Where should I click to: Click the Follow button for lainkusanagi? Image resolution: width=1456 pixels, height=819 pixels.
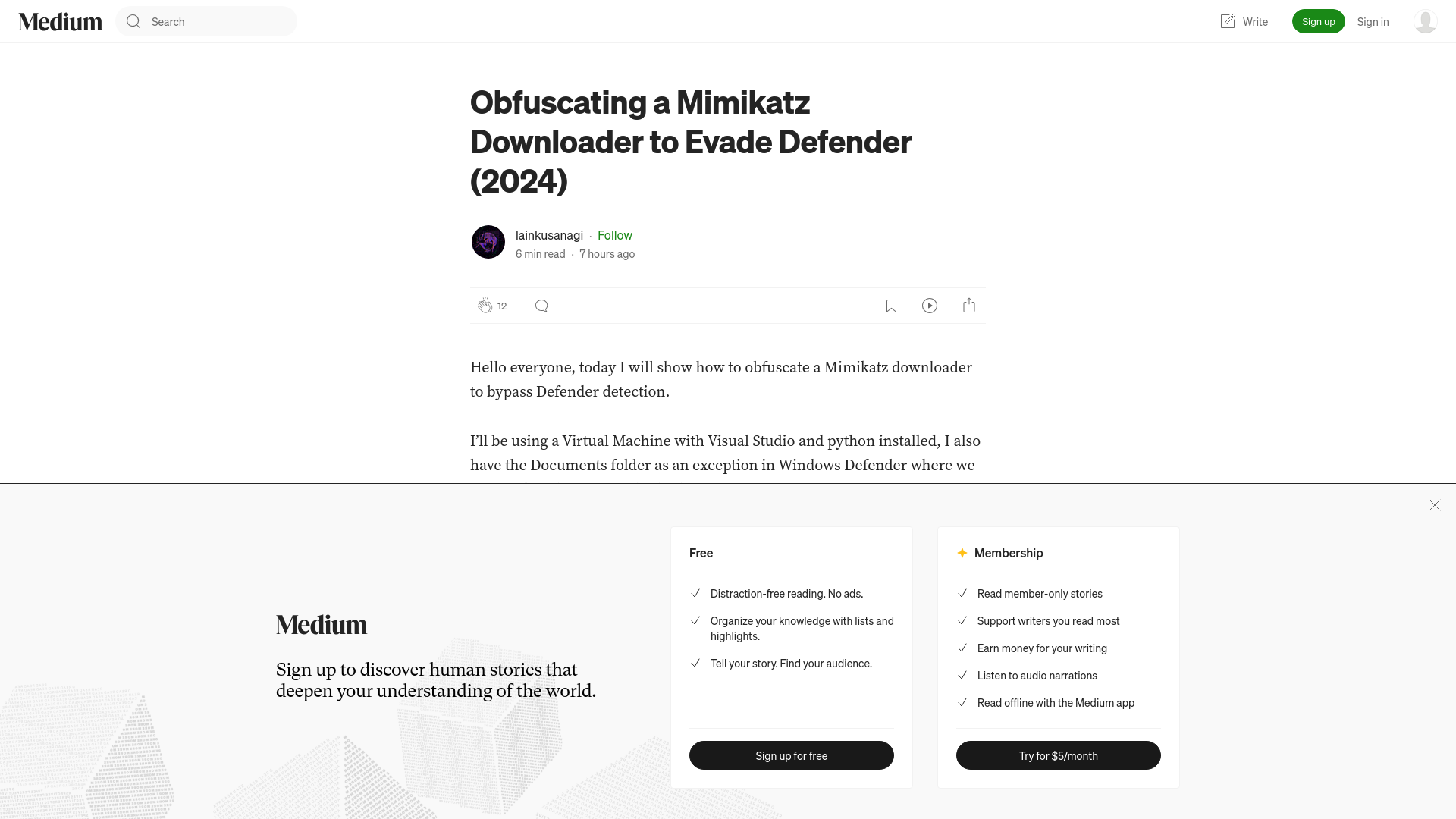point(614,234)
